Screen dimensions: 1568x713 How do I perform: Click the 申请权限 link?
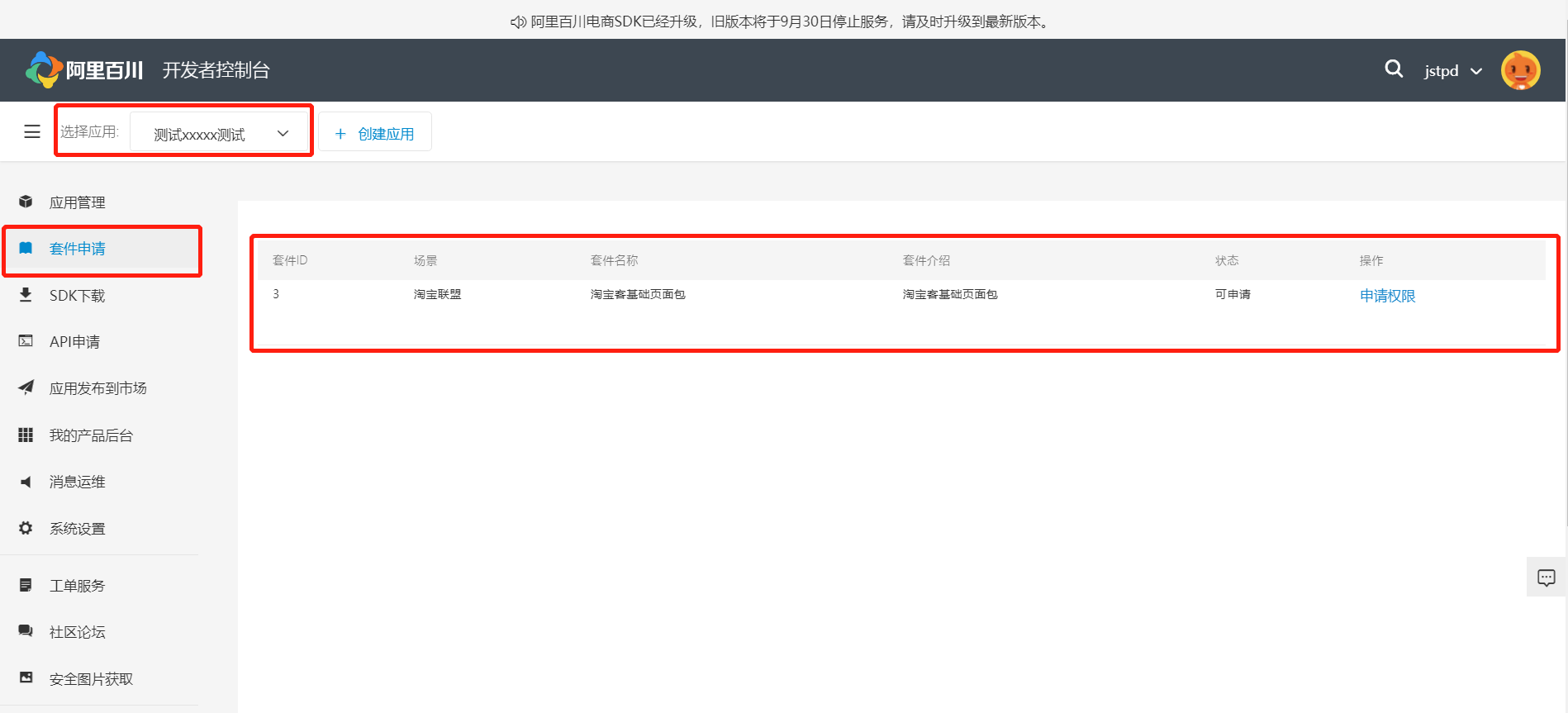click(x=1388, y=296)
